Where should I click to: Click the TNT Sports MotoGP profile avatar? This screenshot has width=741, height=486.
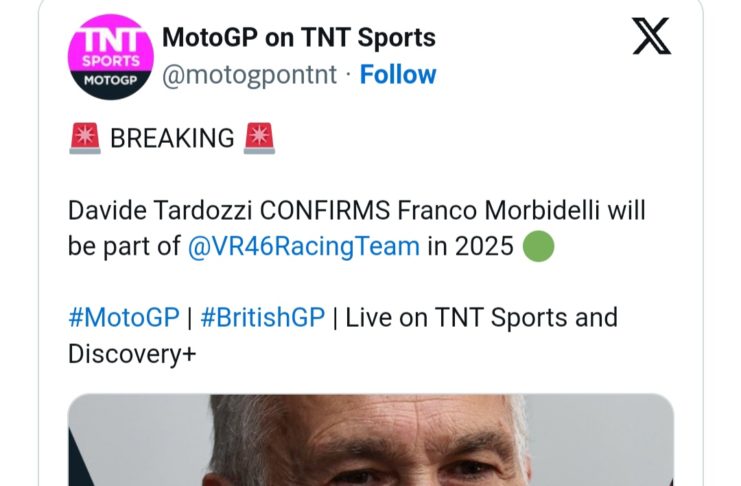(x=110, y=57)
